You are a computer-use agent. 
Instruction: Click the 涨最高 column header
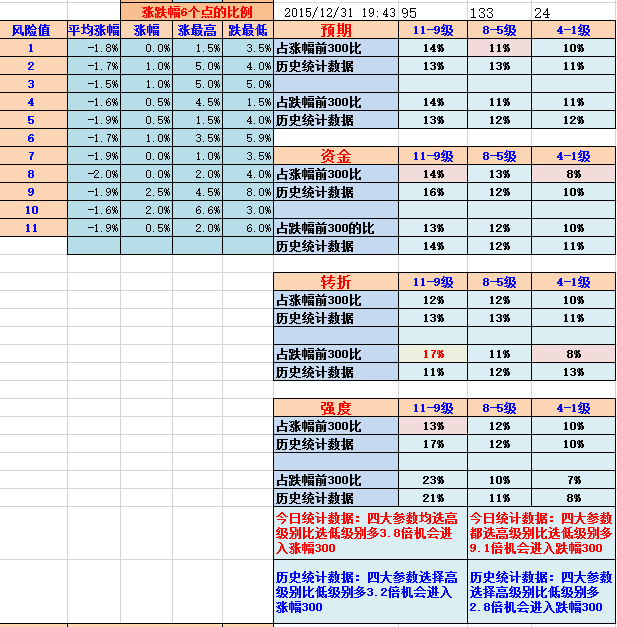click(198, 30)
